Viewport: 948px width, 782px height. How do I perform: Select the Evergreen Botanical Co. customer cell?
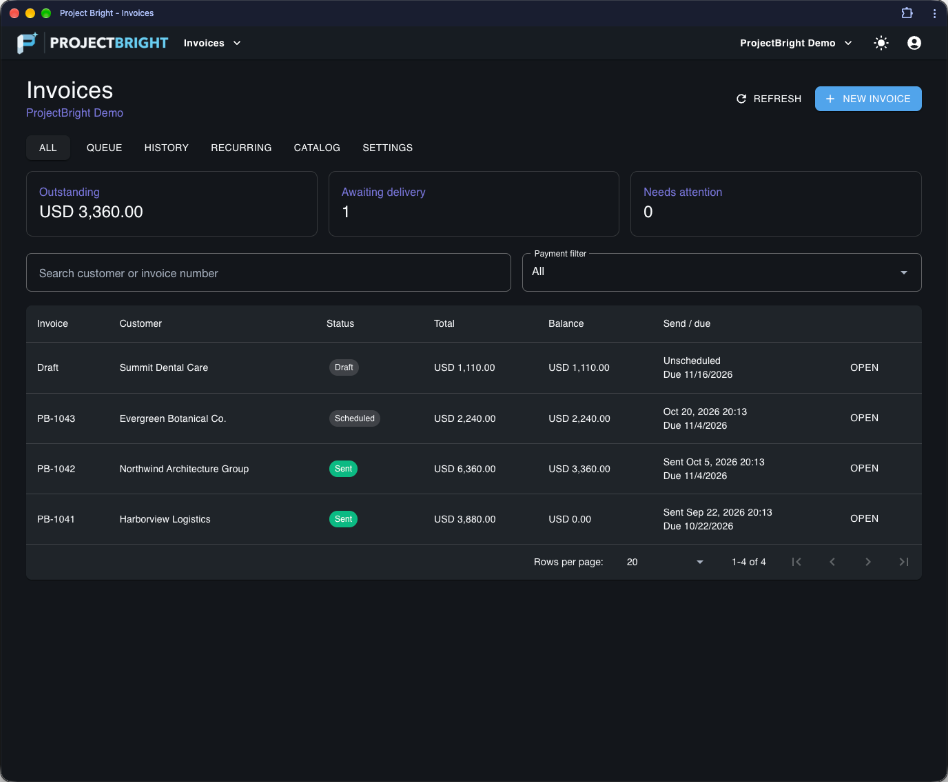[x=172, y=419]
